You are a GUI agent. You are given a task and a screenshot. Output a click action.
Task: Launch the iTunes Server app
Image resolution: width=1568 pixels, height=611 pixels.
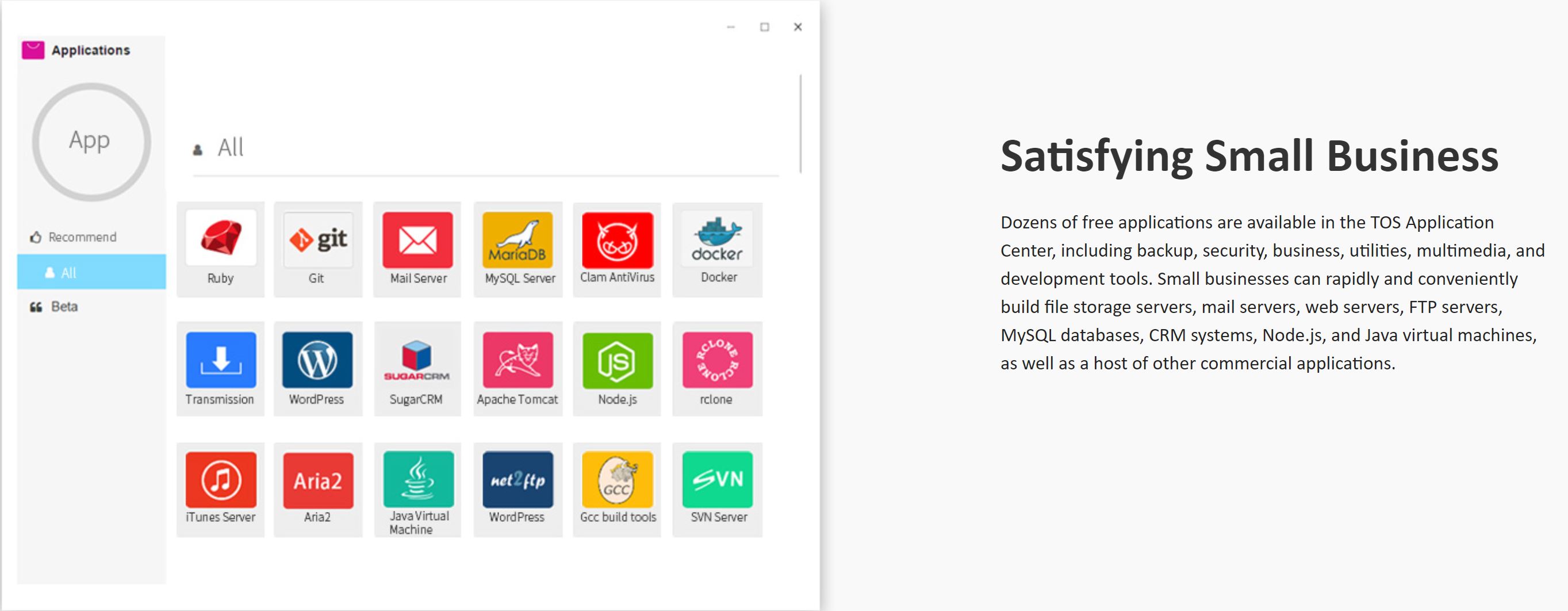[x=220, y=480]
